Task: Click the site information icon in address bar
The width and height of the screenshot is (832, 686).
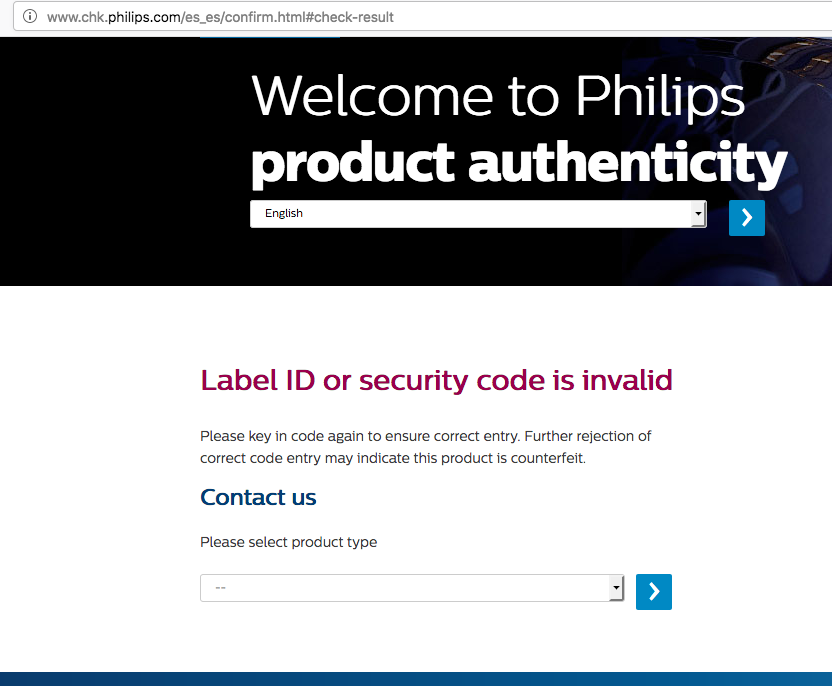Action: 30,16
